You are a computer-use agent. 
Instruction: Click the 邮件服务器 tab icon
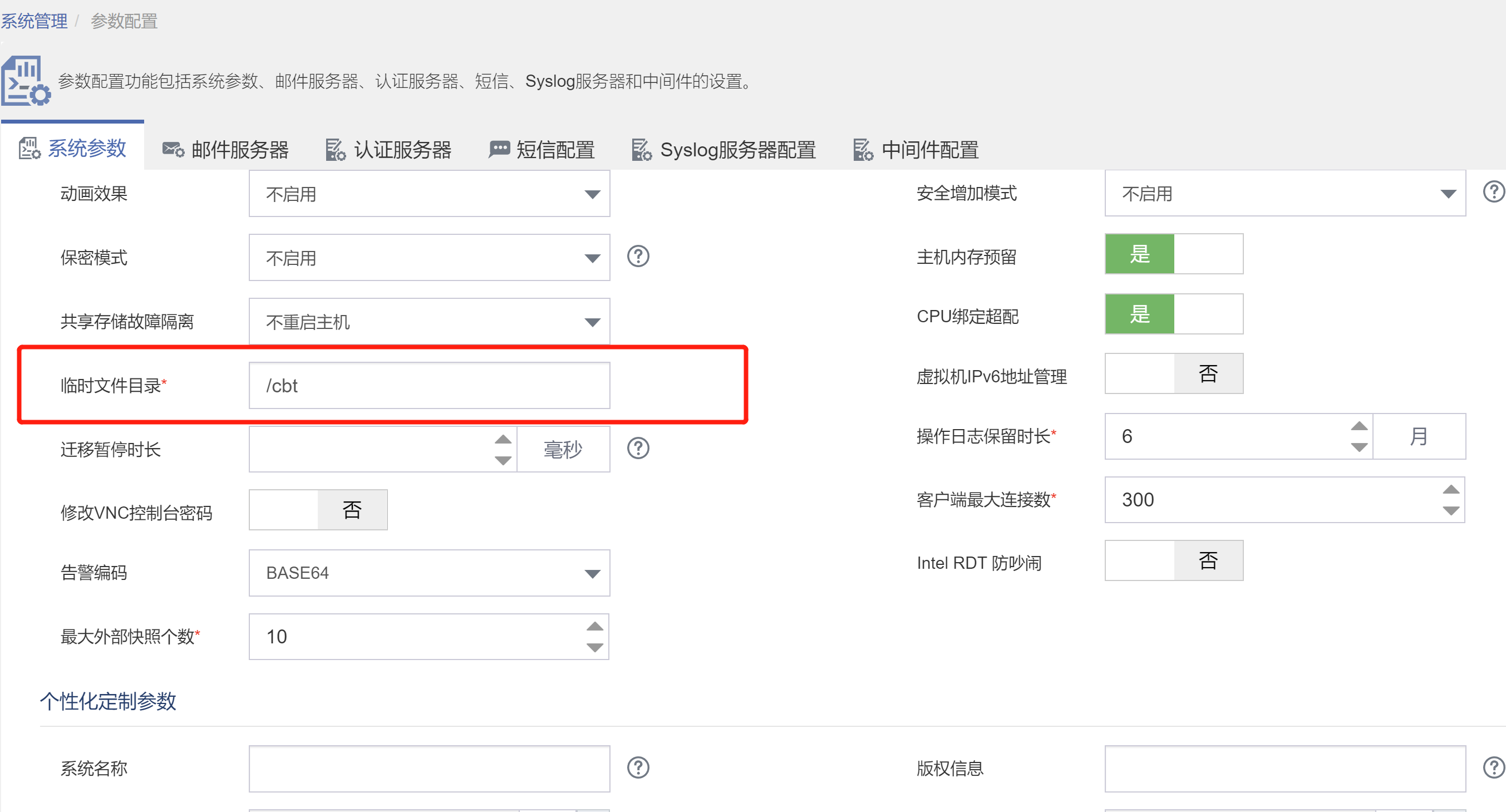pyautogui.click(x=173, y=150)
